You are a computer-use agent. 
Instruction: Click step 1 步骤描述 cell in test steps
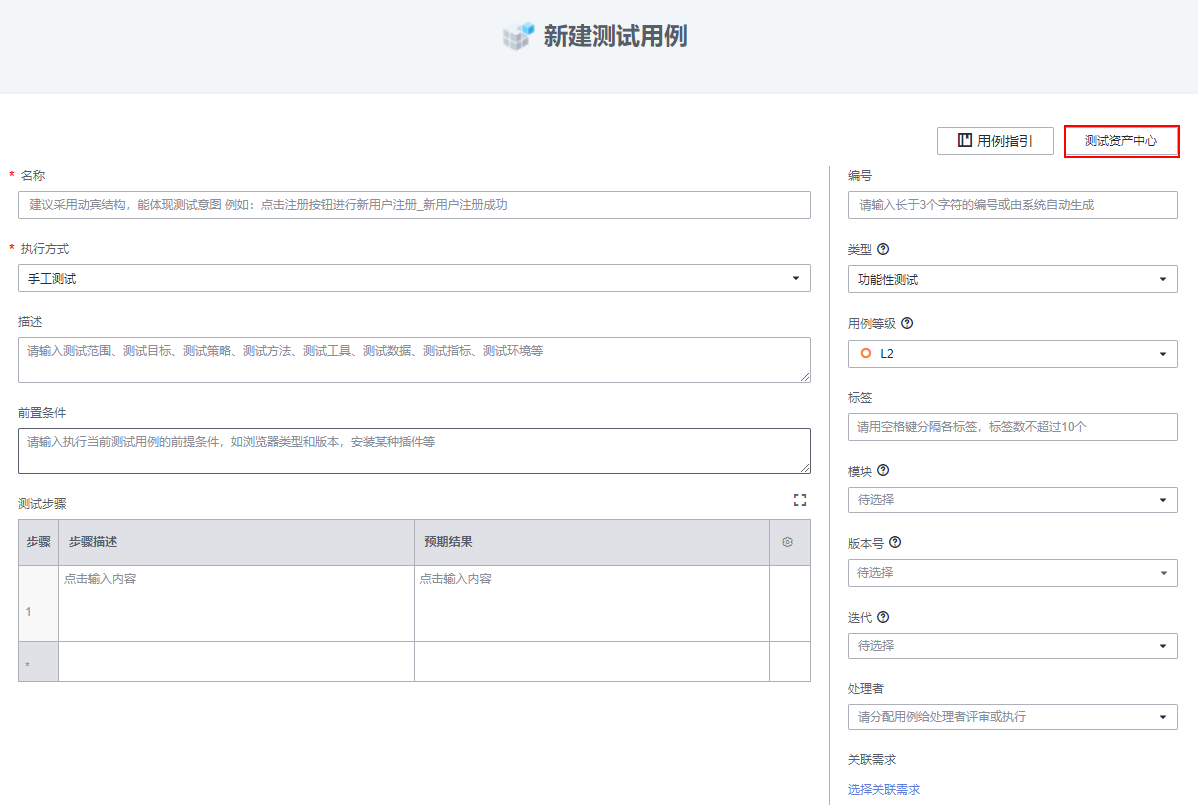236,603
